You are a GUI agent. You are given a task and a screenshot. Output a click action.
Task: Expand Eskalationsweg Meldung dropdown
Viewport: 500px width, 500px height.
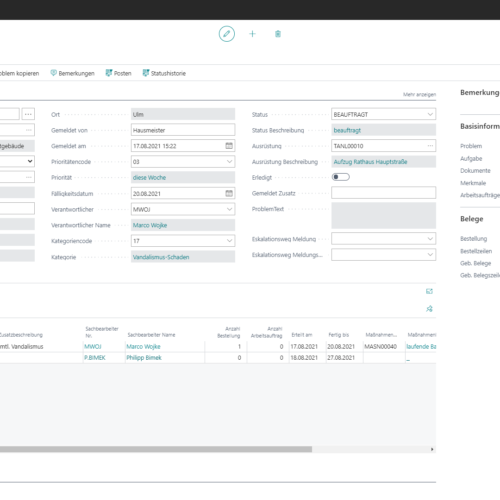pos(383,239)
